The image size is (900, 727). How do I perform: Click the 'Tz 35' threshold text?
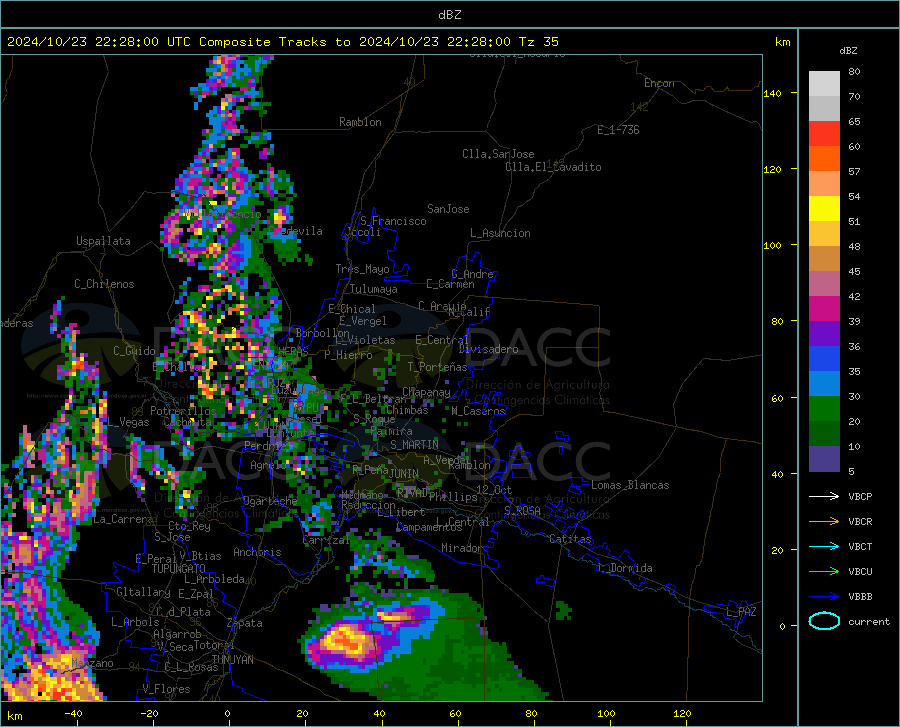point(538,42)
